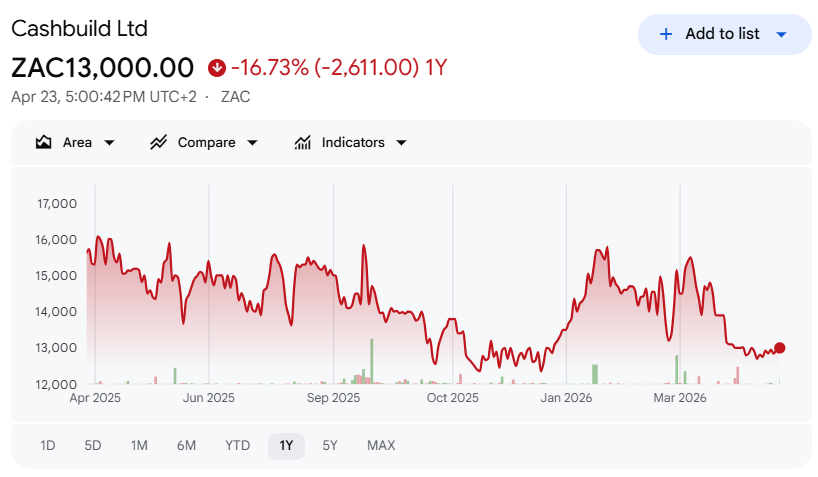The image size is (818, 477).
Task: Expand the Indicators dropdown arrow
Action: click(401, 143)
